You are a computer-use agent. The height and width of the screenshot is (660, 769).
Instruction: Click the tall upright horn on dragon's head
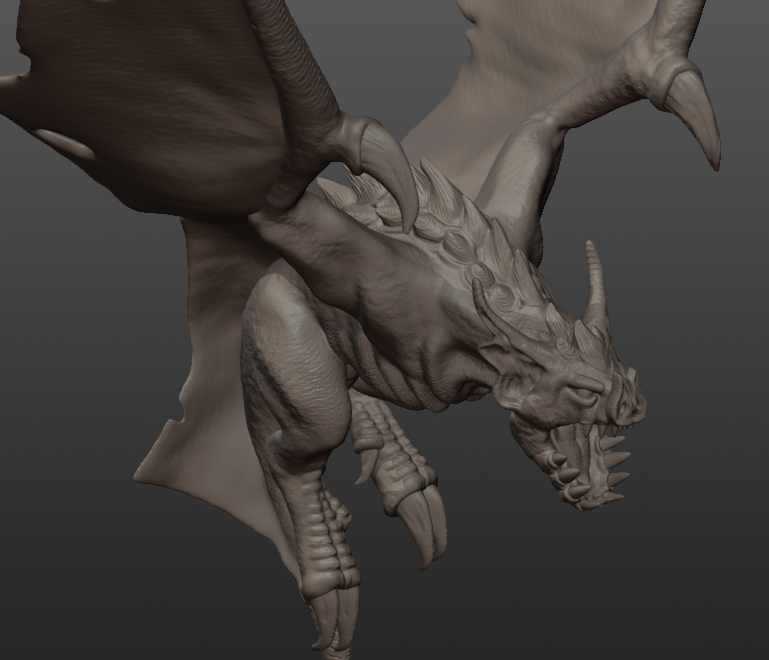pos(598,285)
